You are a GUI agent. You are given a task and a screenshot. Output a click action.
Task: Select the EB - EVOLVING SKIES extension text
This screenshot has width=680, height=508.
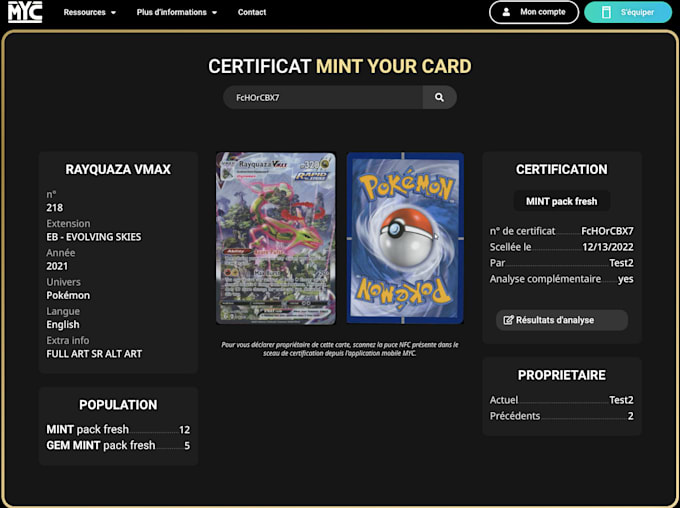coord(94,237)
